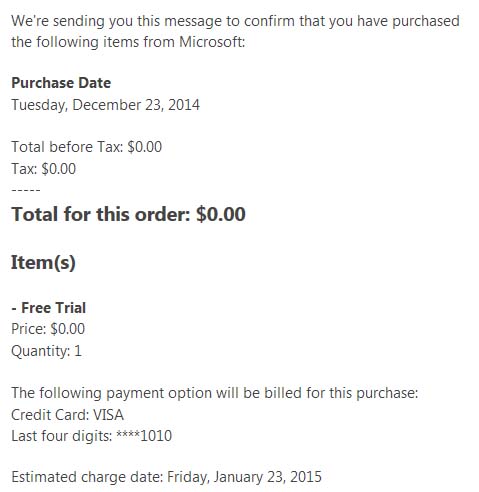Click the Quantity: 1 text
The height and width of the screenshot is (492, 479).
(x=46, y=351)
